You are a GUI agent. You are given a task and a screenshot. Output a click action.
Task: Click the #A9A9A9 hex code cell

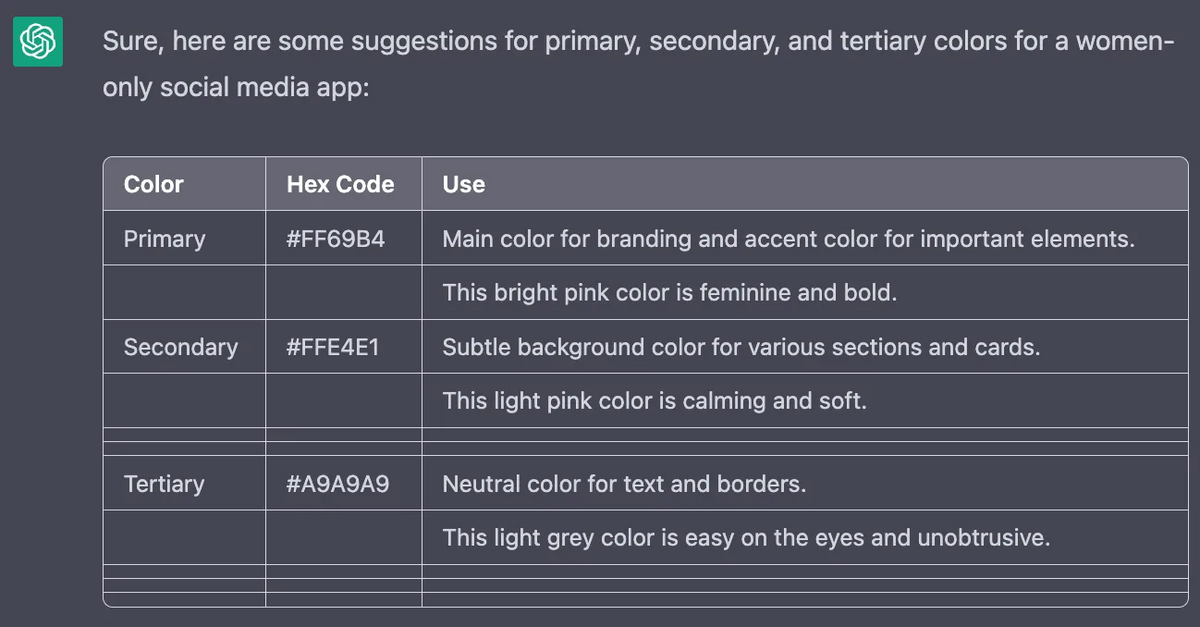click(x=338, y=484)
